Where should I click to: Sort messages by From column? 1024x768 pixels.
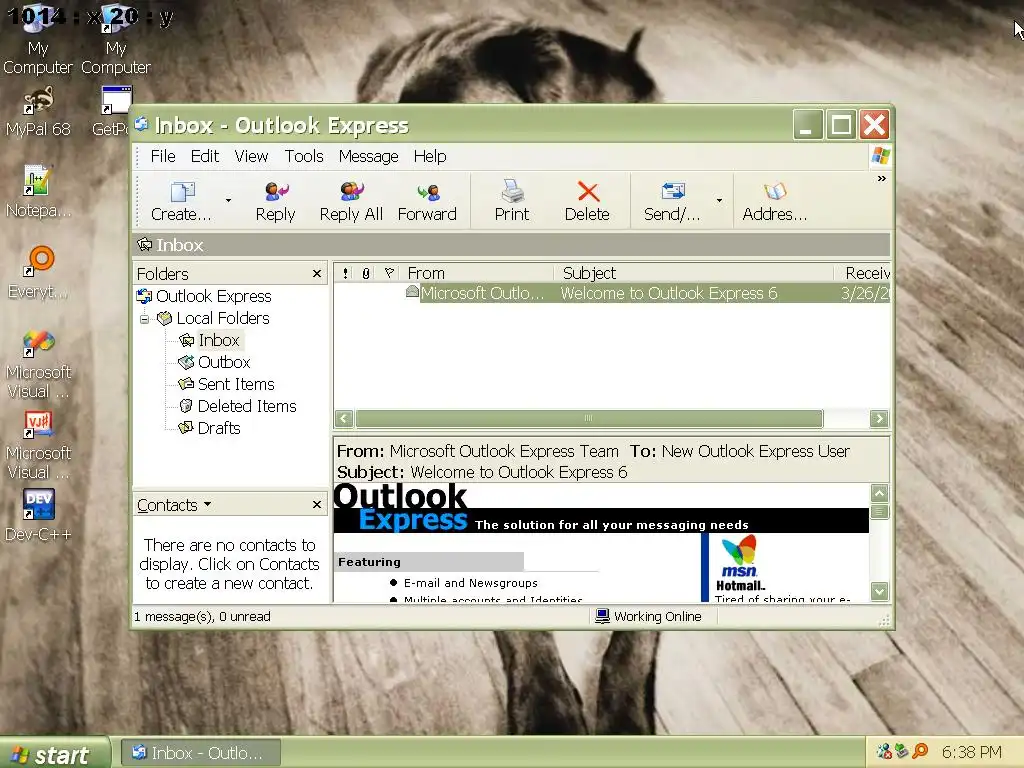point(478,273)
